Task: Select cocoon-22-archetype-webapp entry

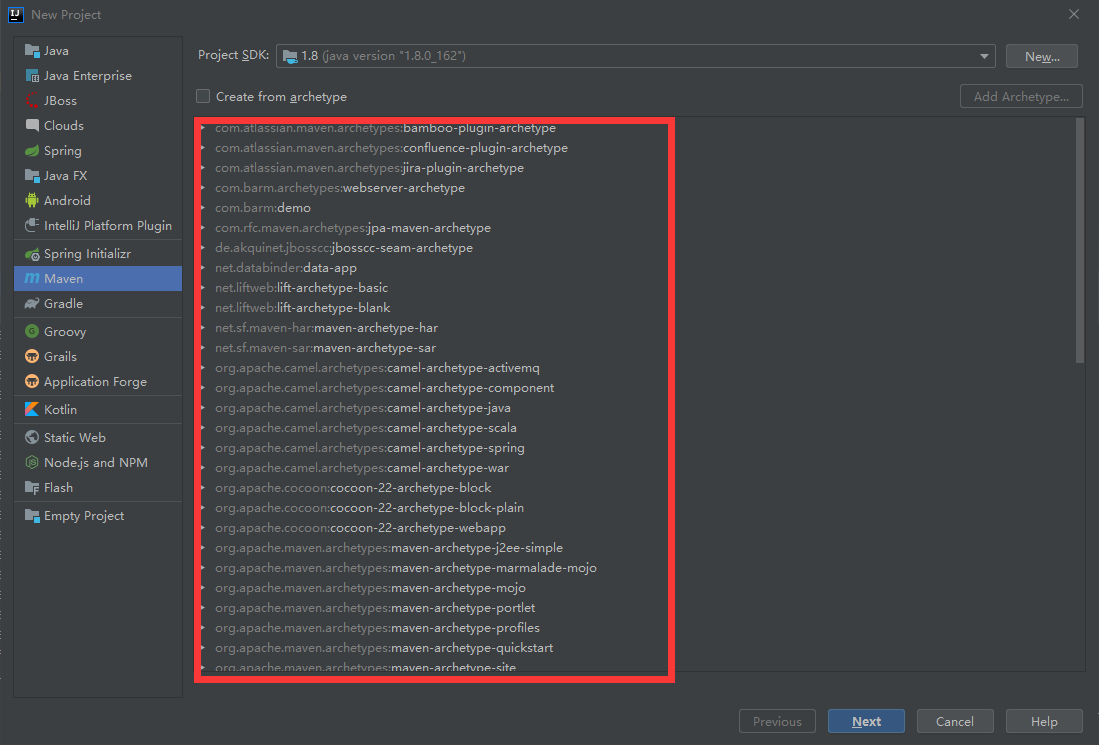Action: 360,528
